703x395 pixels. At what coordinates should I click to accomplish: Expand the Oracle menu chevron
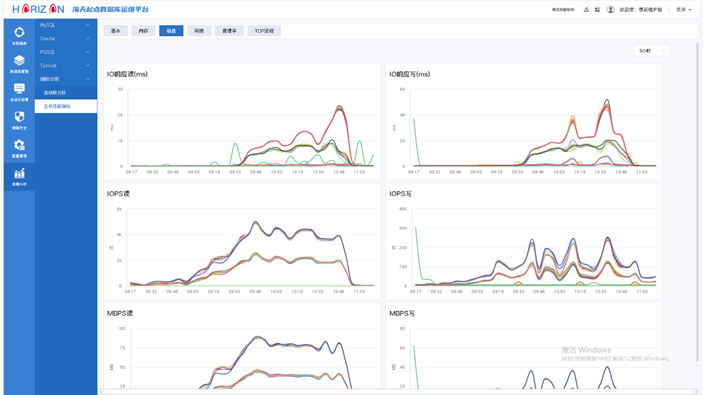tap(87, 39)
